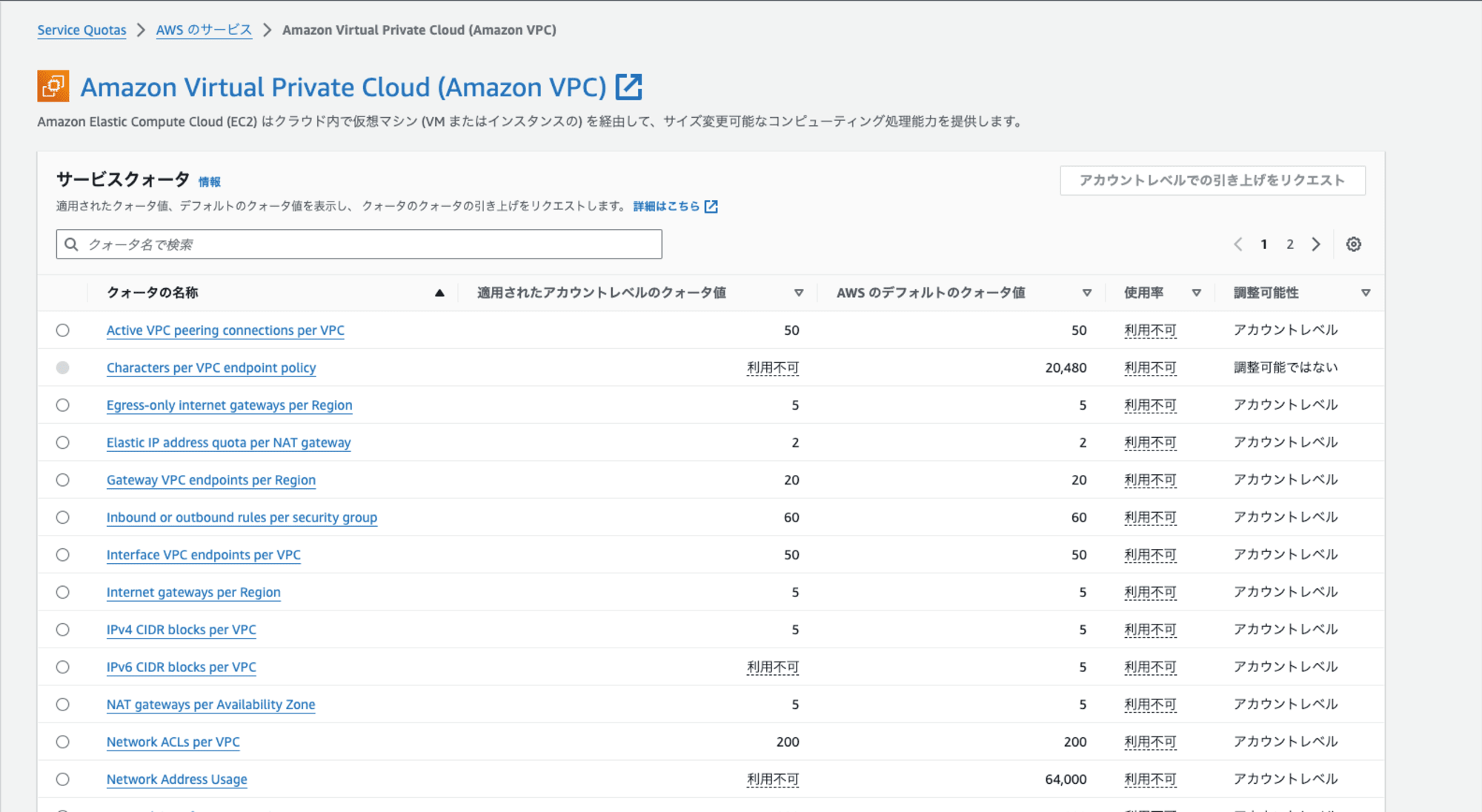The width and height of the screenshot is (1482, 812).
Task: Open Internet gateways per Region
Action: pyautogui.click(x=193, y=592)
